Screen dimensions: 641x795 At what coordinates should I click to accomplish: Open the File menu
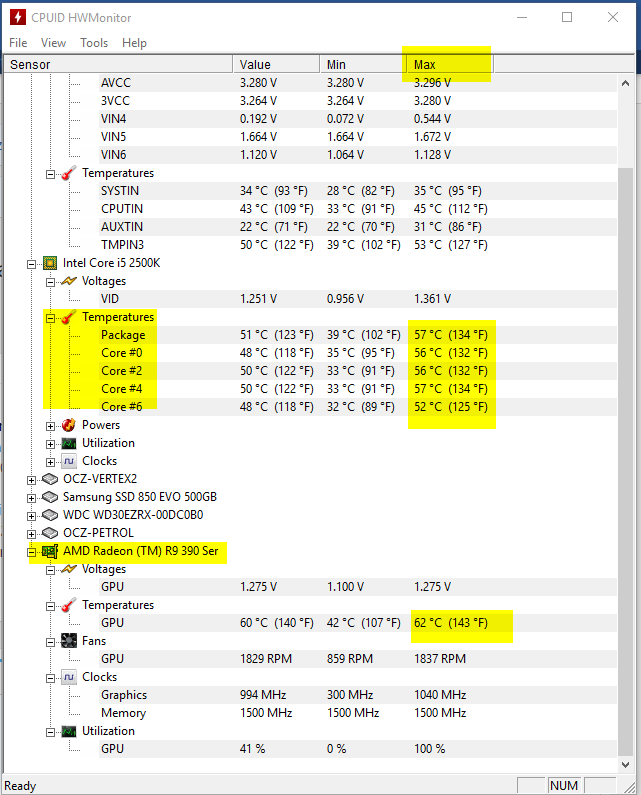(18, 43)
